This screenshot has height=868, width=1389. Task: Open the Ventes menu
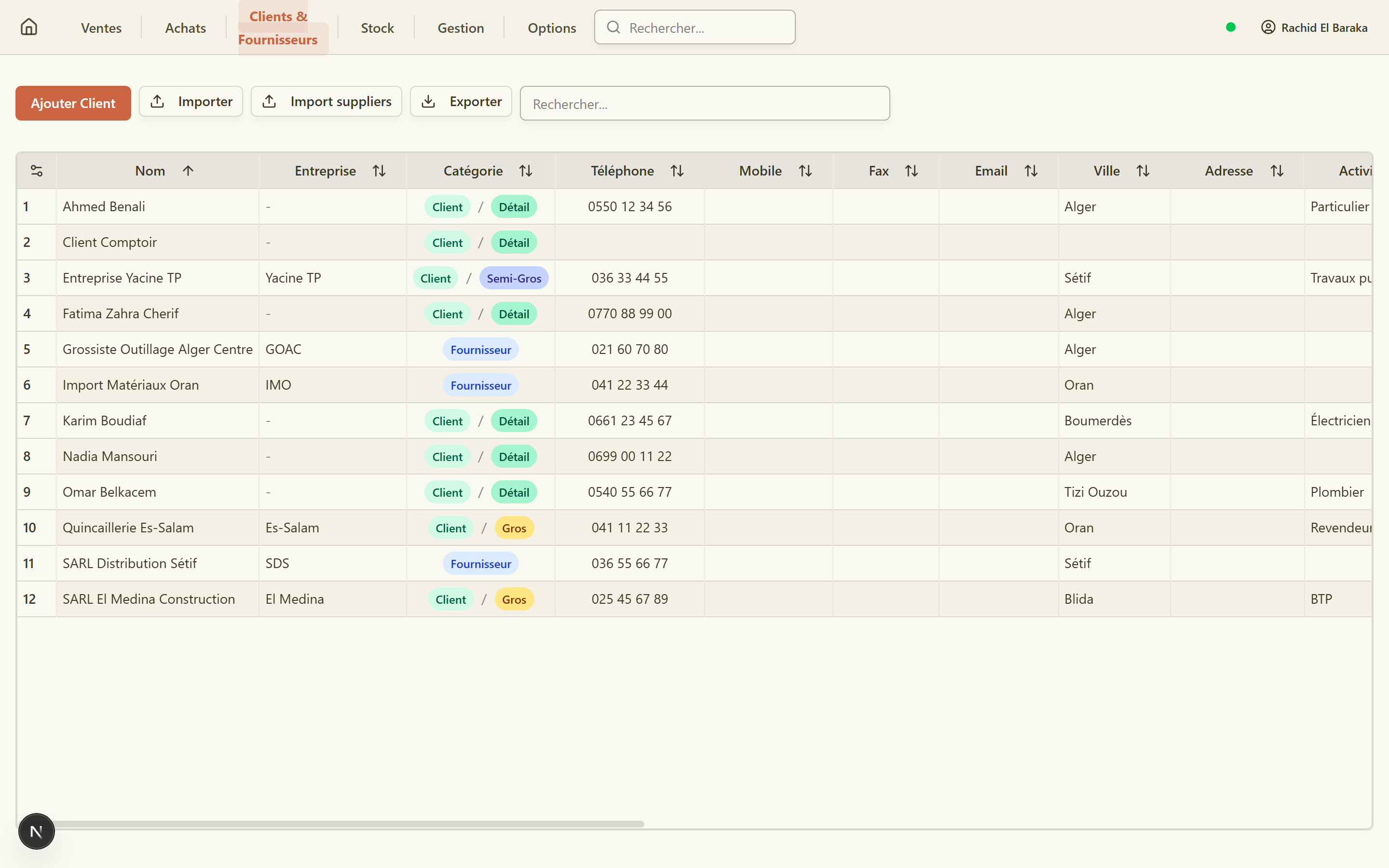101,27
